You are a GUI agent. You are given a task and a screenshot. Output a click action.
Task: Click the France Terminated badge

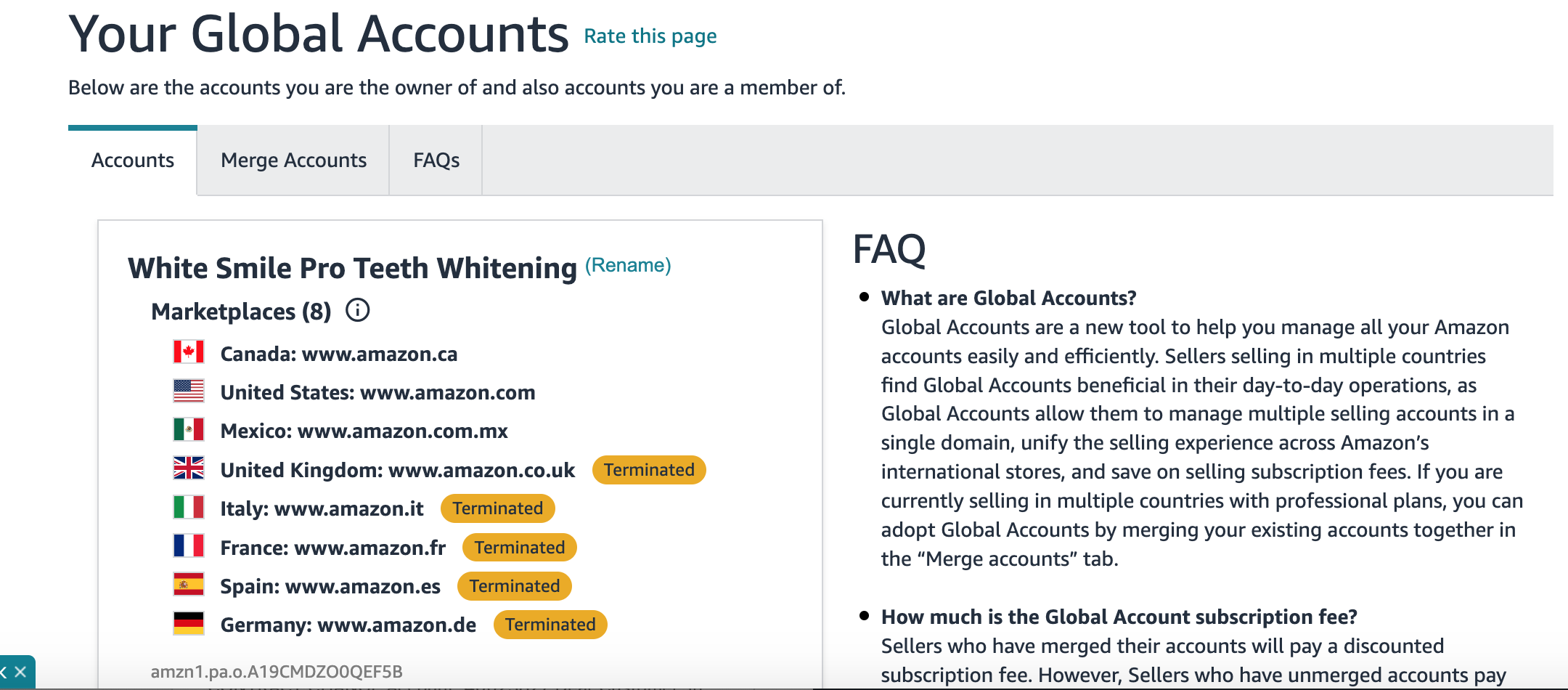coord(520,548)
